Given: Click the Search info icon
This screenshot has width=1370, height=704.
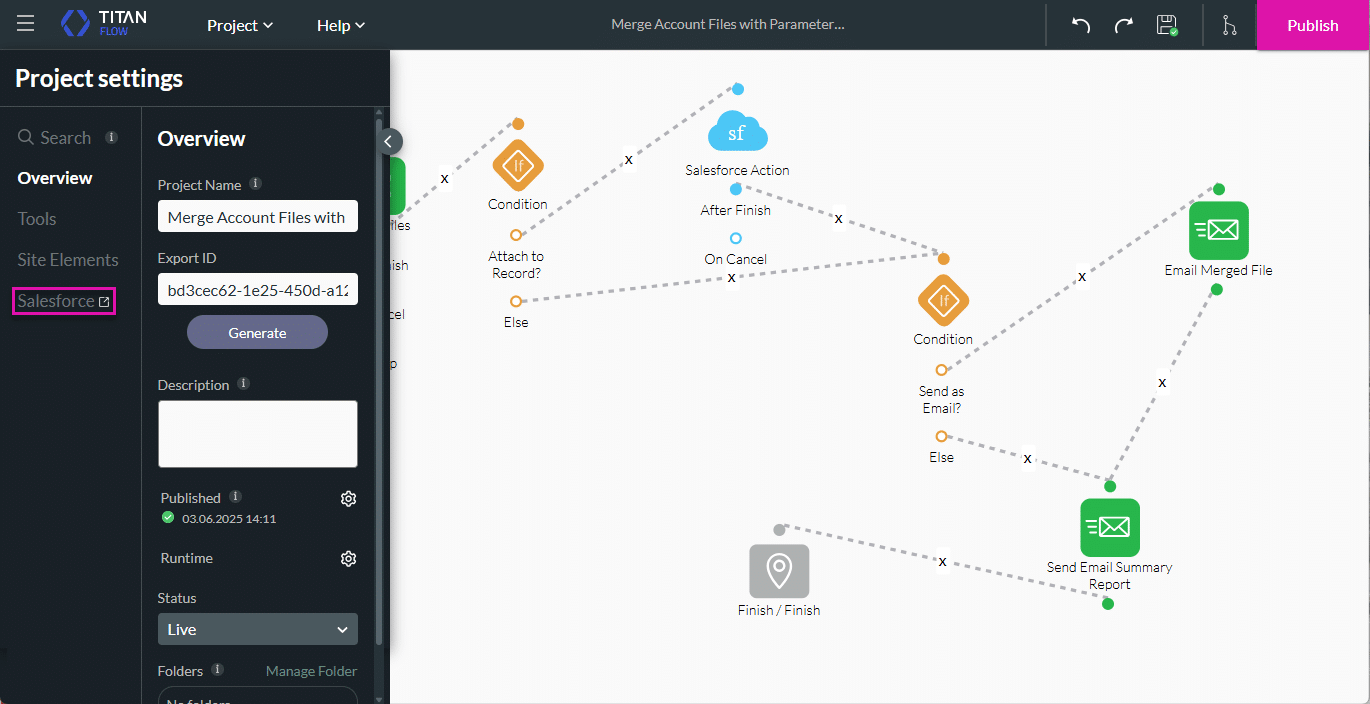Looking at the screenshot, I should [x=112, y=137].
